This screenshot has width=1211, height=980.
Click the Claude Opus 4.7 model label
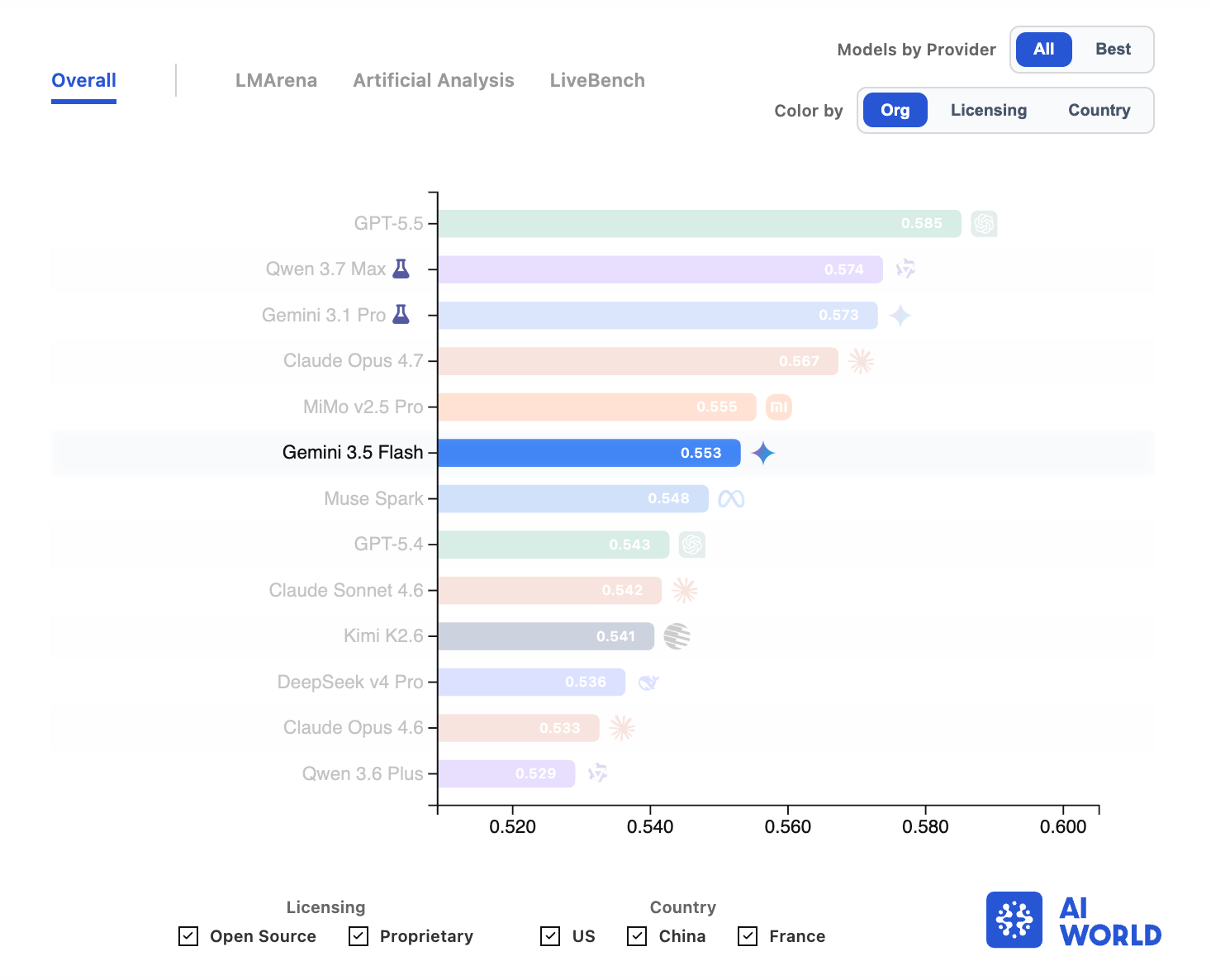click(x=354, y=361)
